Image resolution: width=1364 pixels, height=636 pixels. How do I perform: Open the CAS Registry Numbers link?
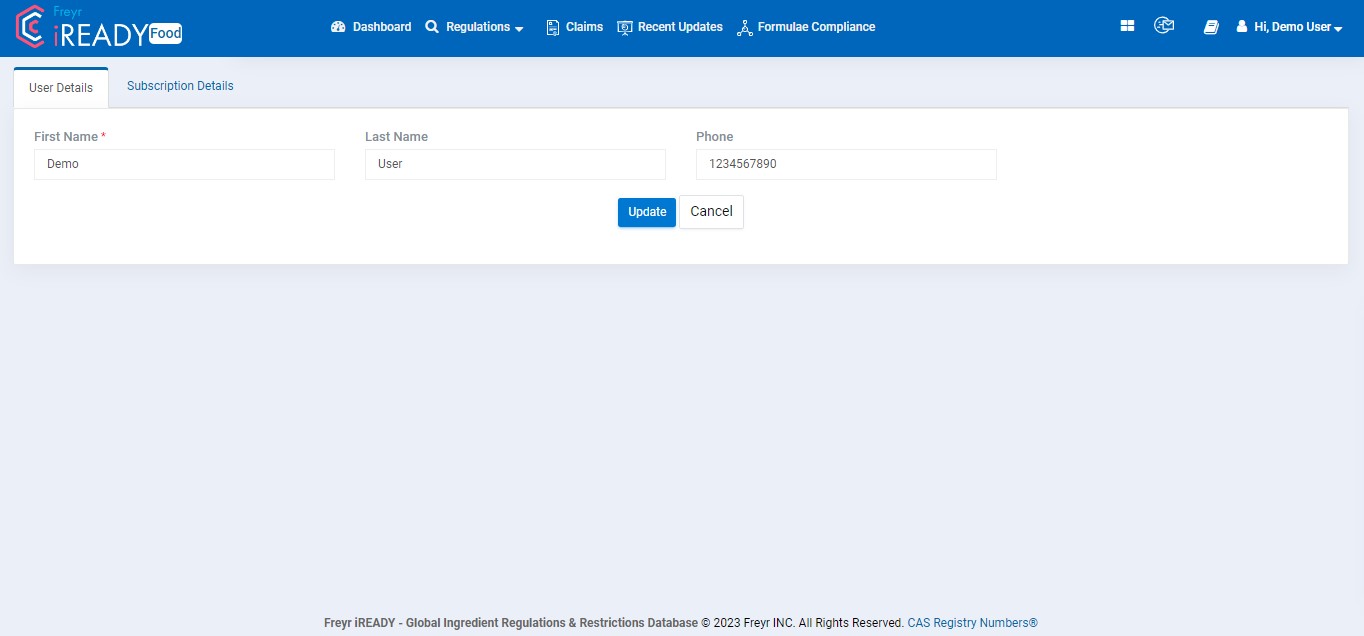click(x=972, y=623)
